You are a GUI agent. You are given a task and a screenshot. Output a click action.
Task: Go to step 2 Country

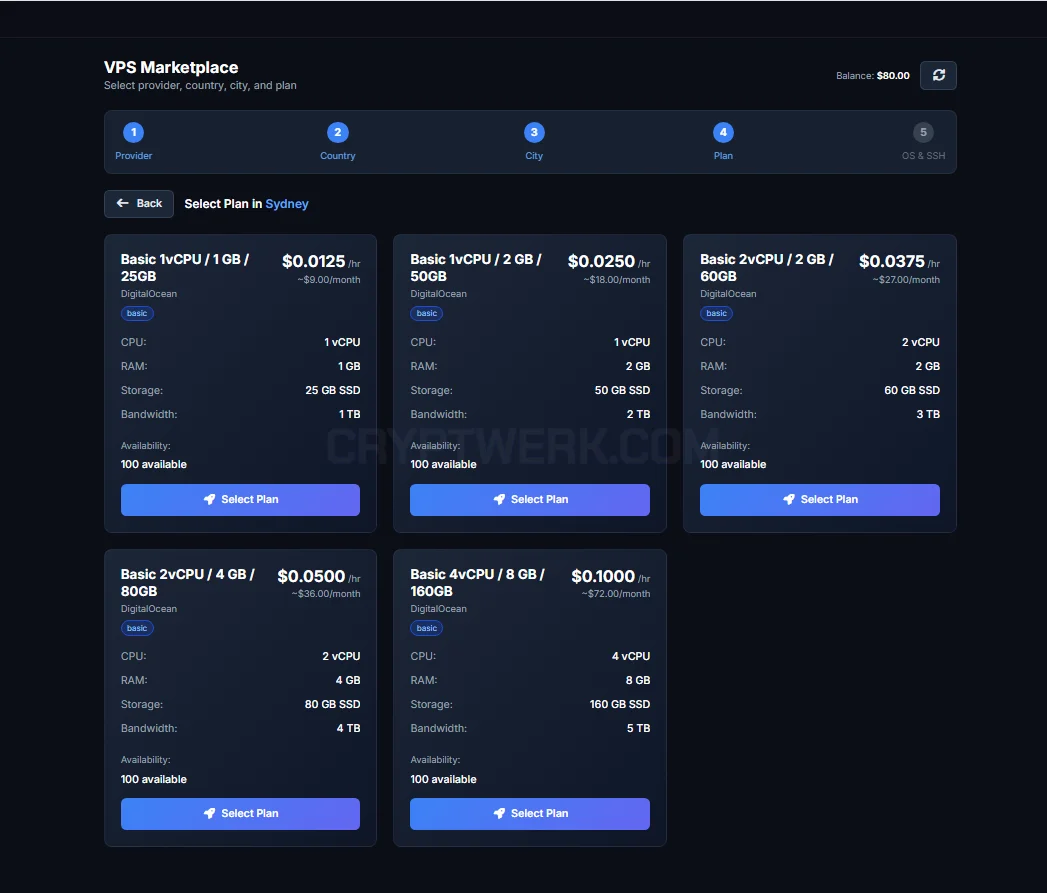tap(337, 132)
